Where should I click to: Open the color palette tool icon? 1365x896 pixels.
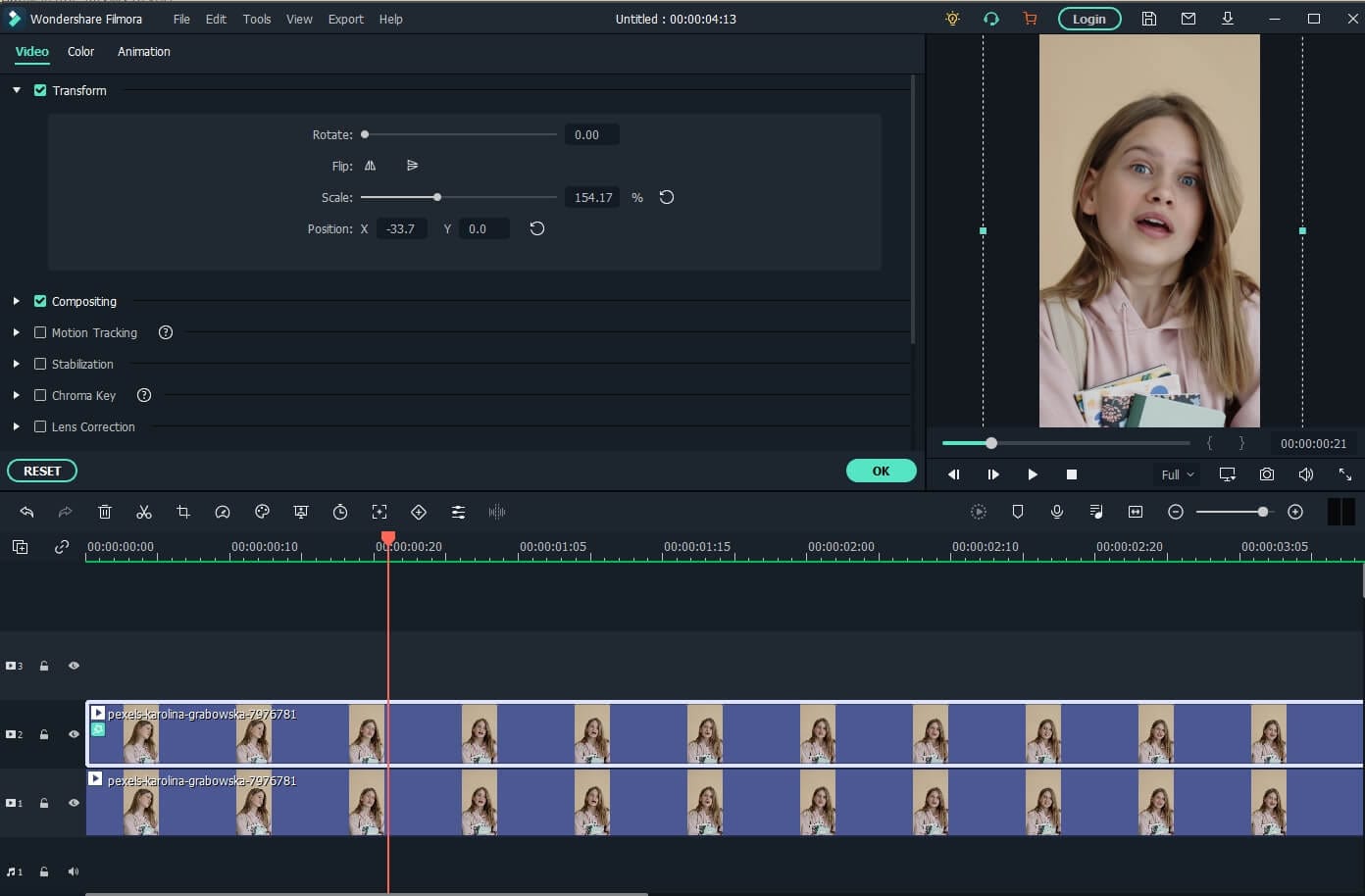coord(262,512)
